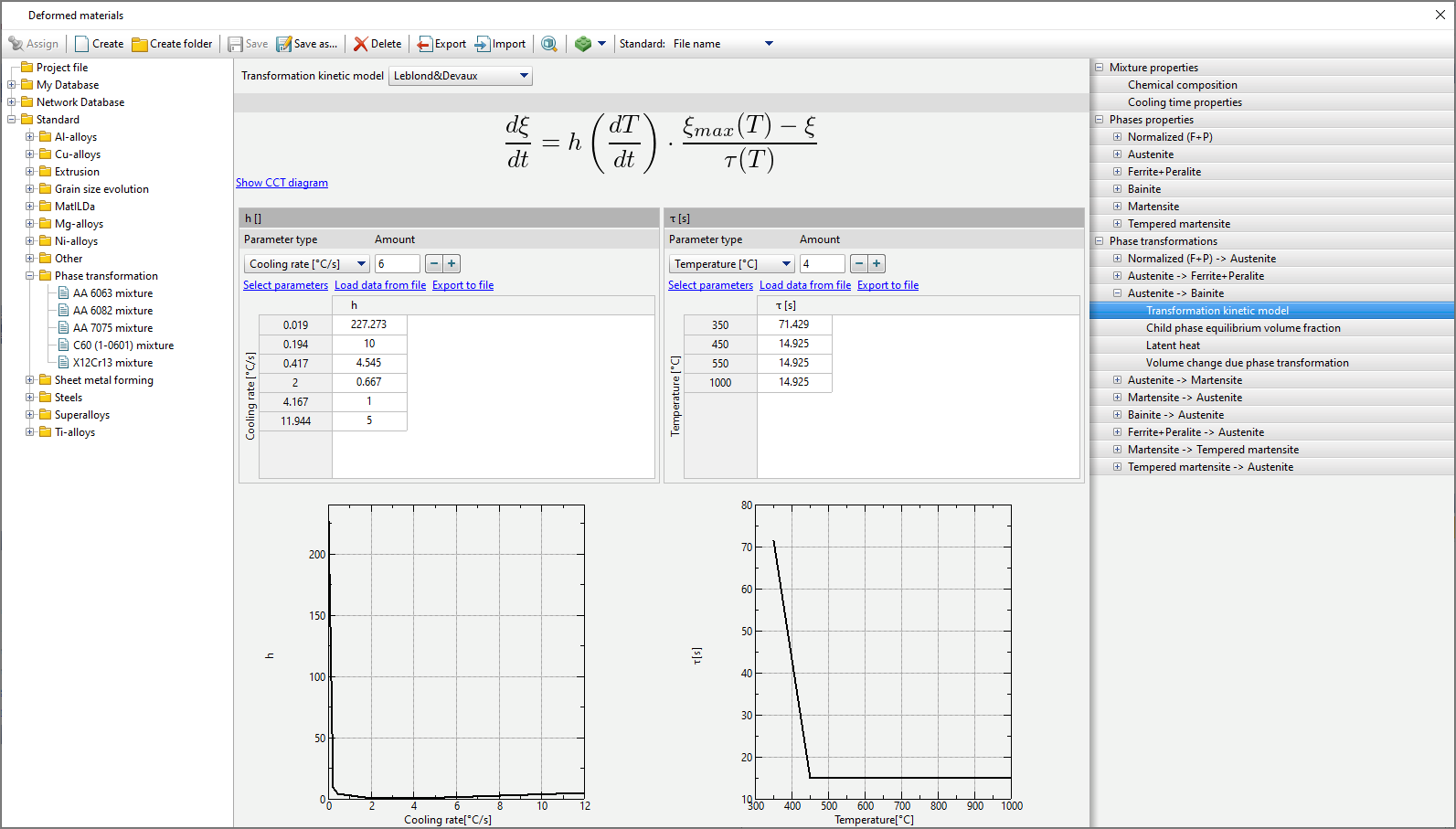Click the Import icon in toolbar
This screenshot has height=829, width=1456.
(x=483, y=44)
